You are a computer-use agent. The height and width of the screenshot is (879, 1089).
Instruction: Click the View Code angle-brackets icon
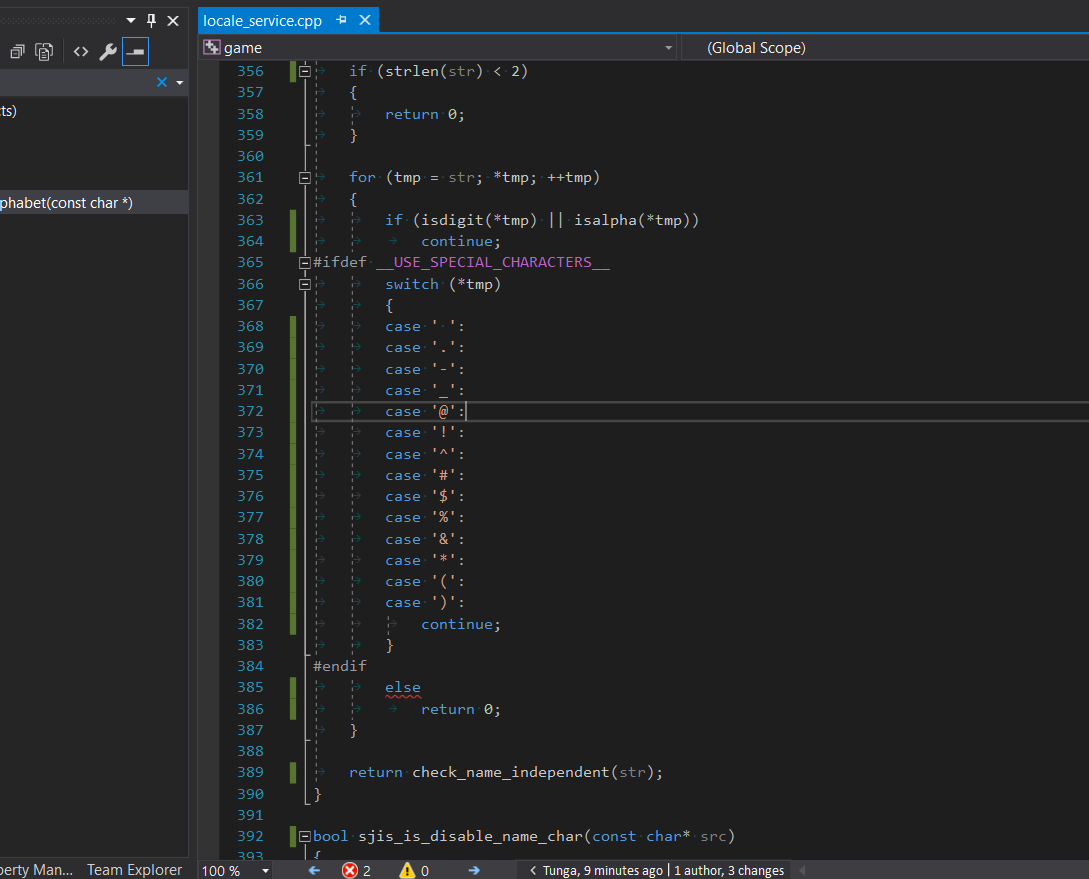tap(81, 52)
